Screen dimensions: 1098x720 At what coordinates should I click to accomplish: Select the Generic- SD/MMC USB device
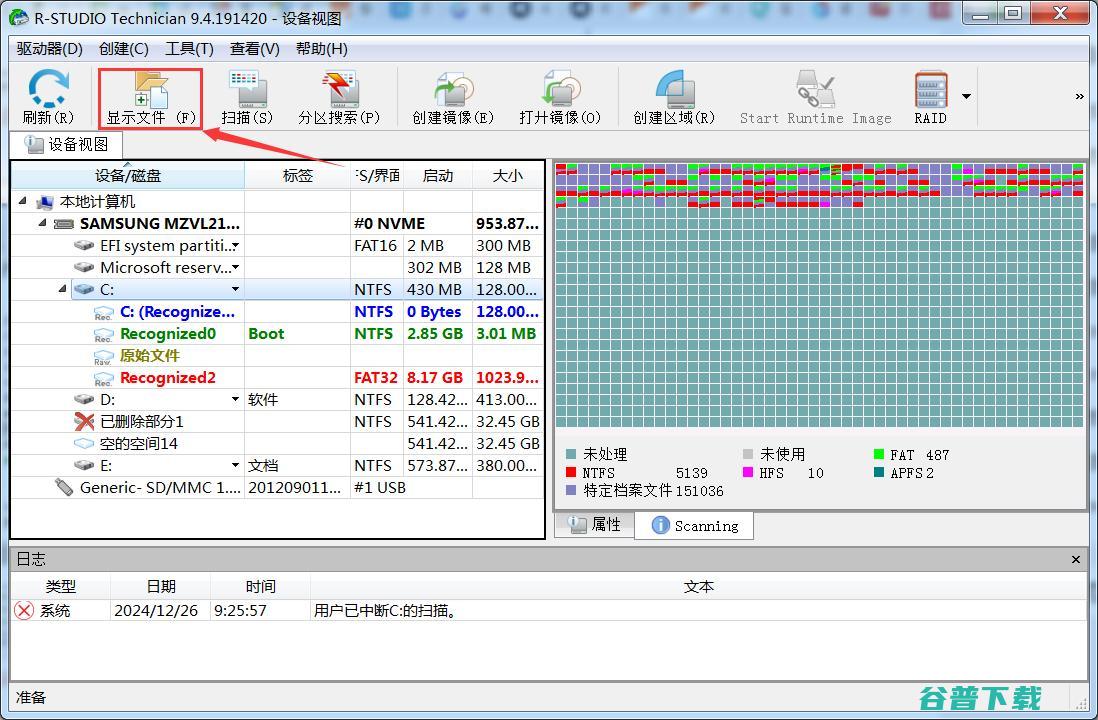160,487
